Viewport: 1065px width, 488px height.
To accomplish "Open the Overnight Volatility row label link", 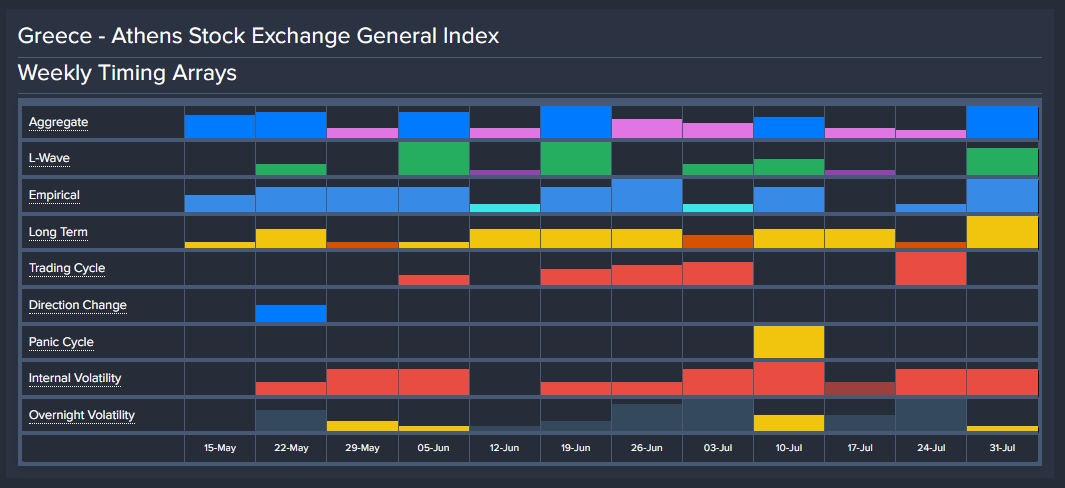I will [82, 415].
